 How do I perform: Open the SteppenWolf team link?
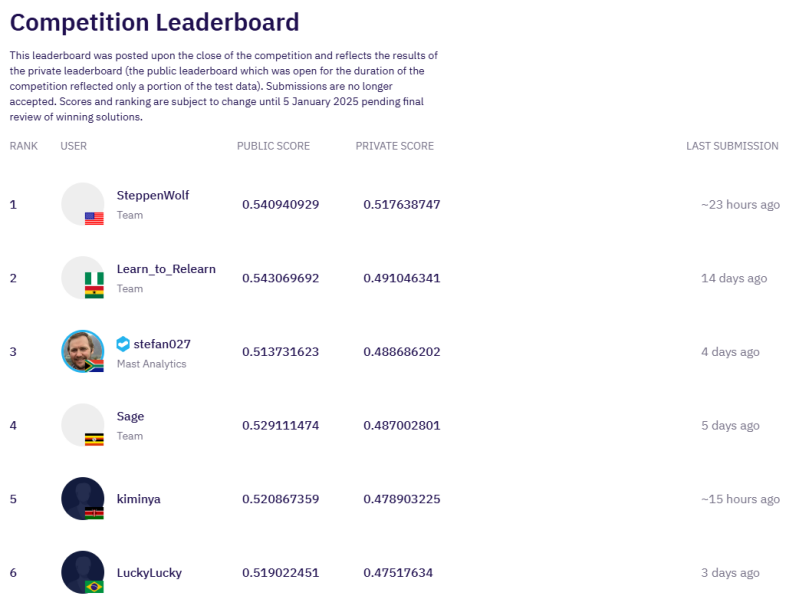click(152, 195)
